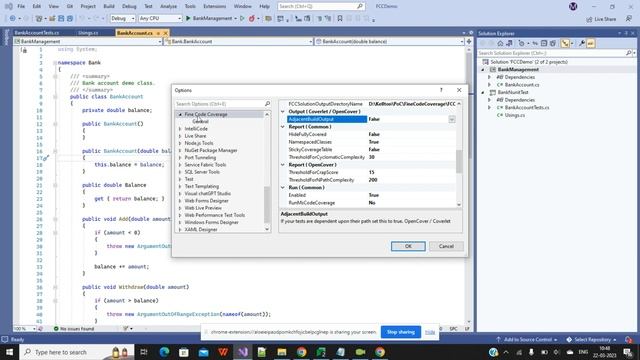The image size is (640, 360).
Task: Expand BankAccountTests.cs node in Solution Explorer
Action: tap(489, 107)
